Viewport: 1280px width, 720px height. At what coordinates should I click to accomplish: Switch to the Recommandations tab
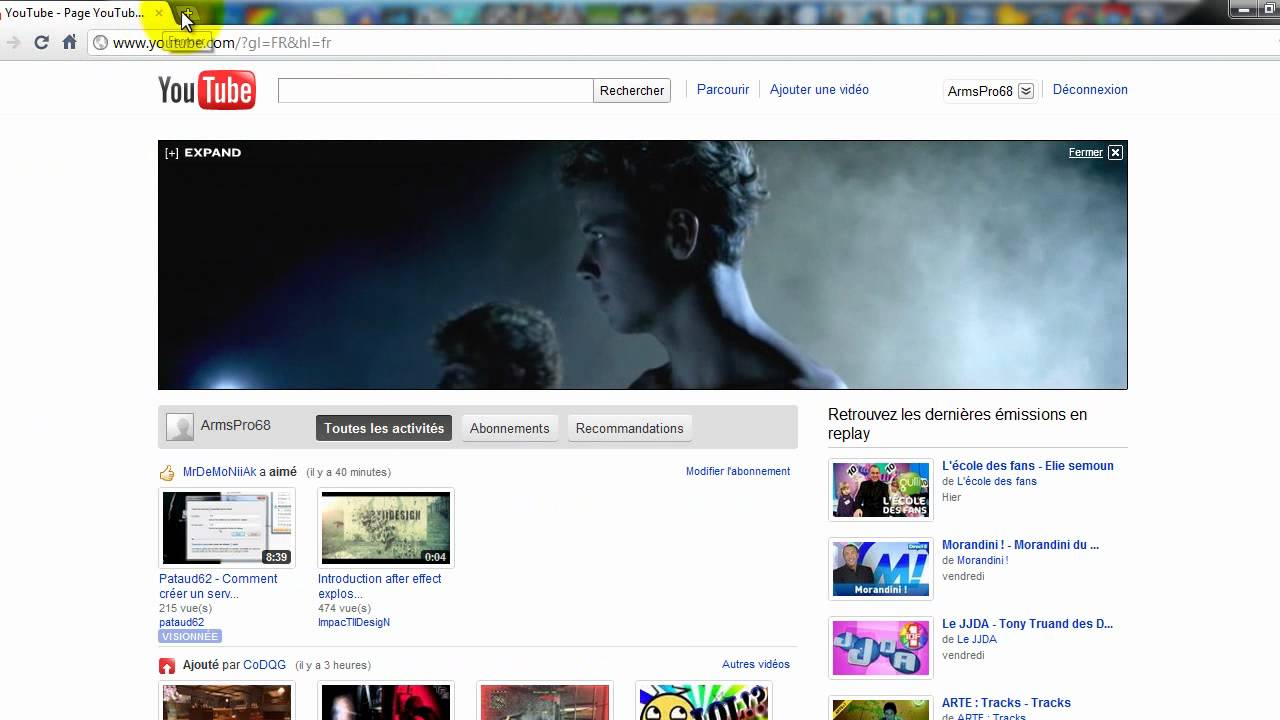(630, 428)
